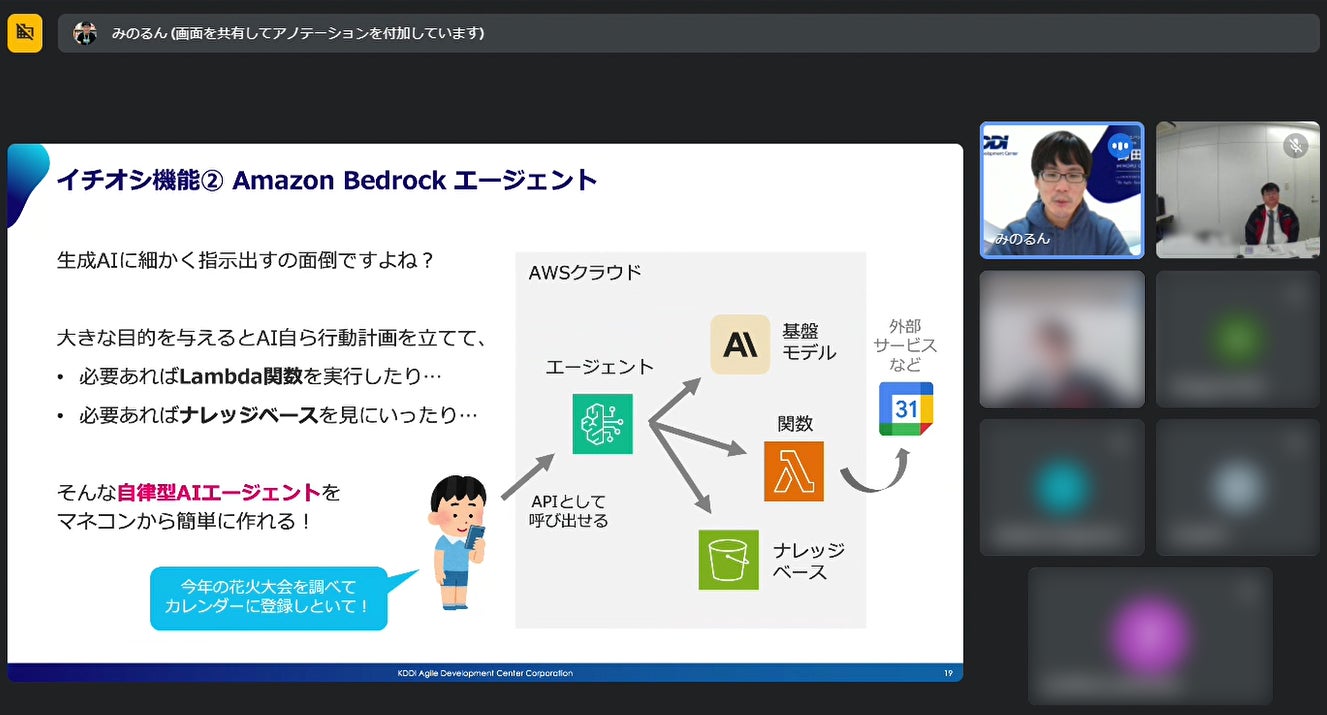Click the boy with smartphone illustration
Image resolution: width=1327 pixels, height=715 pixels.
tap(458, 542)
